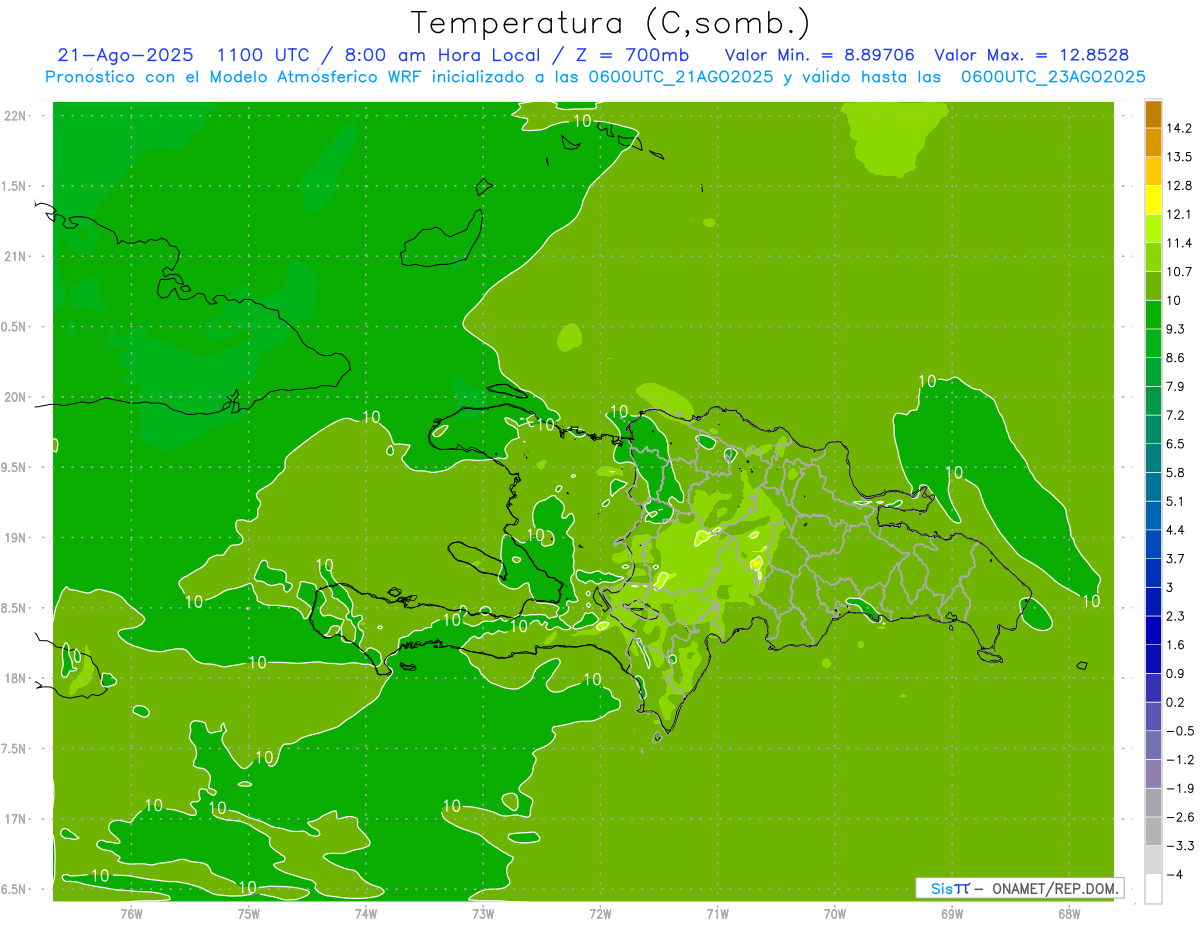Pick the white swatch below -4
Image resolution: width=1200 pixels, height=927 pixels.
(1153, 889)
